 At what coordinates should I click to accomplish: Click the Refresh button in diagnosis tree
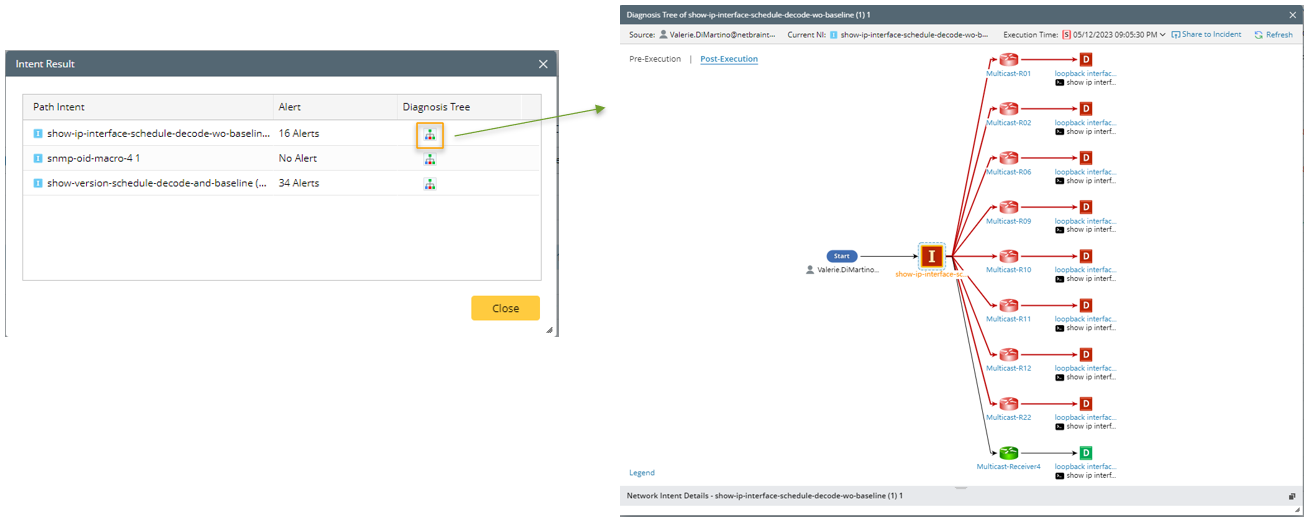(x=1273, y=34)
